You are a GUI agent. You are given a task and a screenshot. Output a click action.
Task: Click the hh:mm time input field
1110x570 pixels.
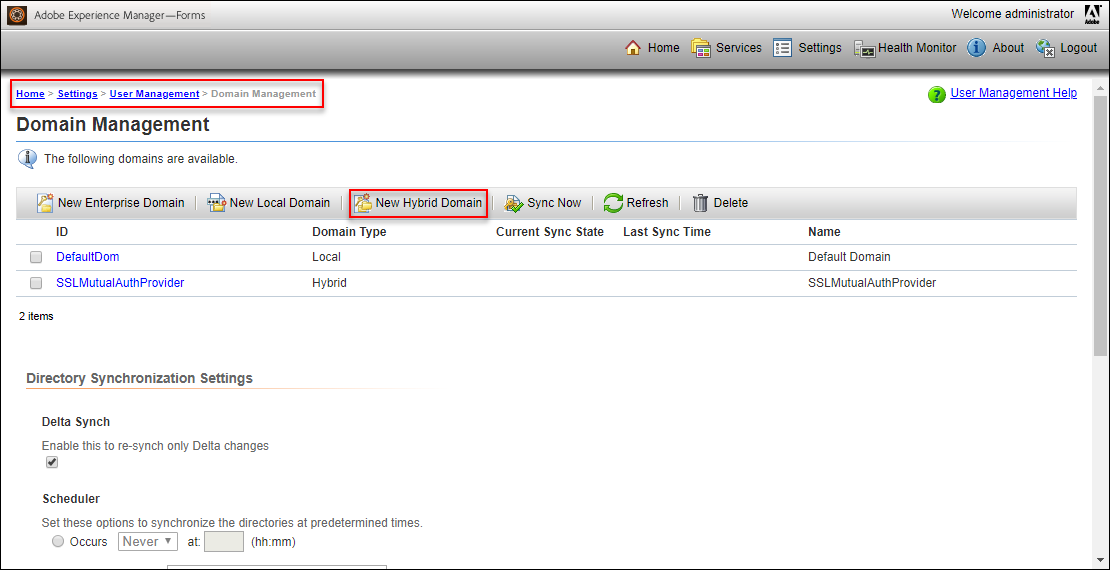[x=224, y=542]
